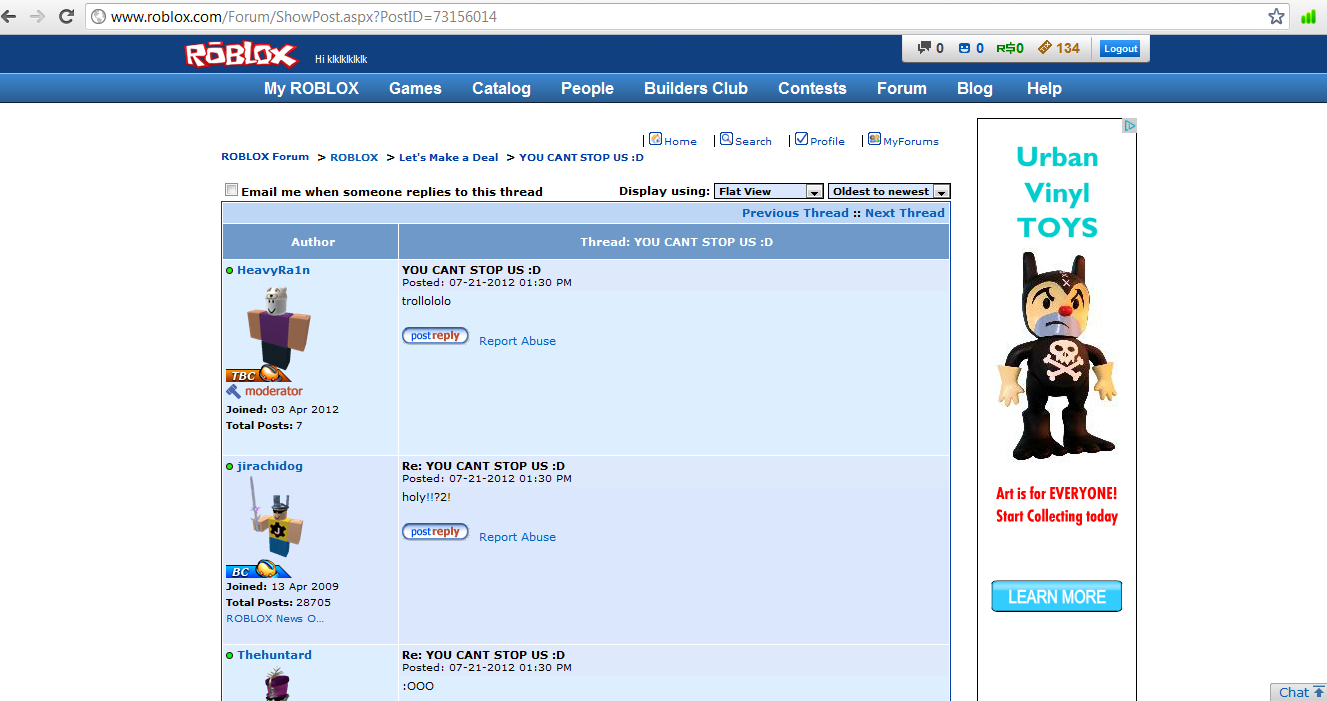The height and width of the screenshot is (701, 1327).
Task: Report abuse on HeavyRa1n's post
Action: tap(517, 341)
